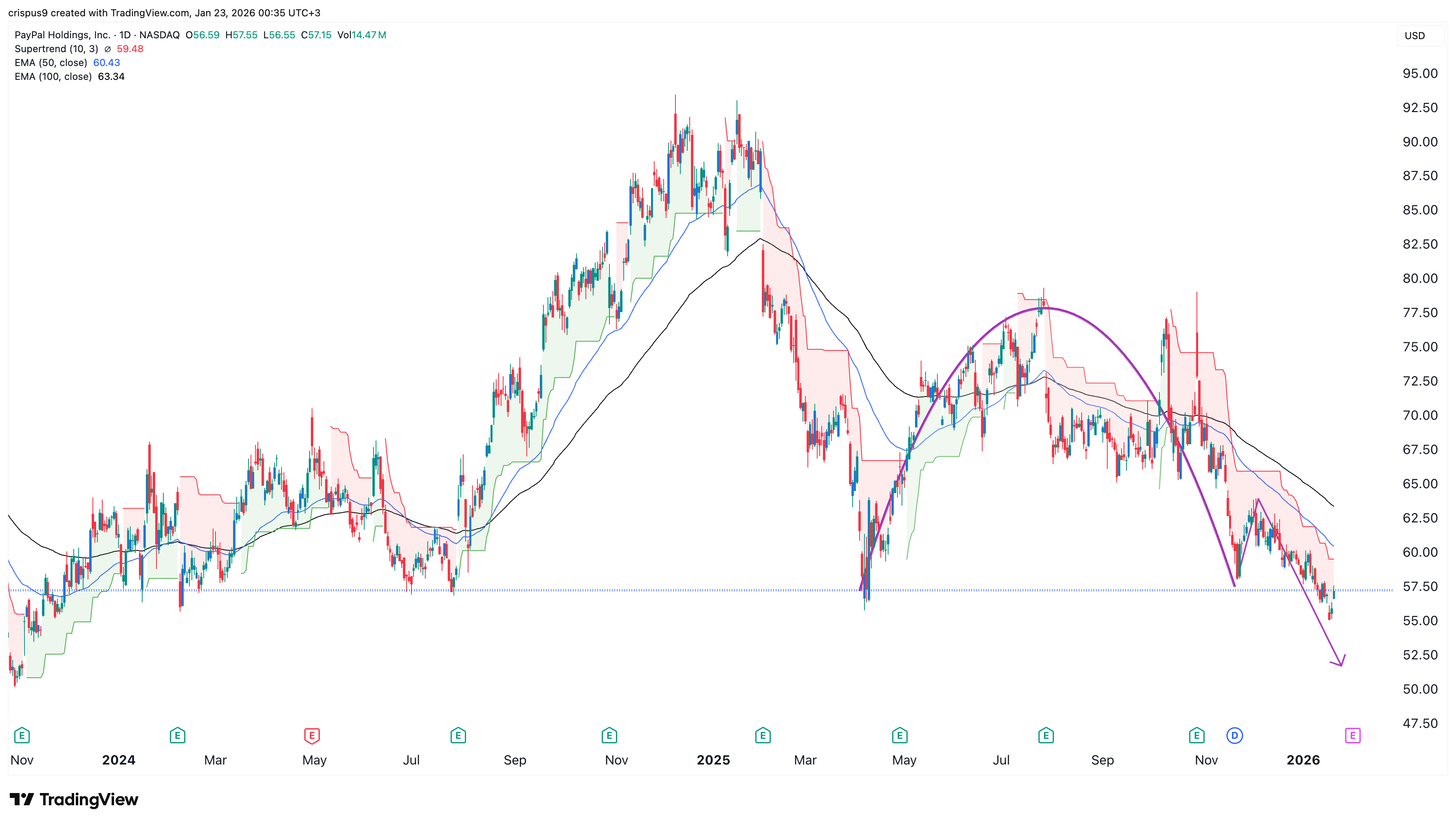Hide the EMA (100, close) indicator
Screen dimensions: 1456x824
coord(54,76)
